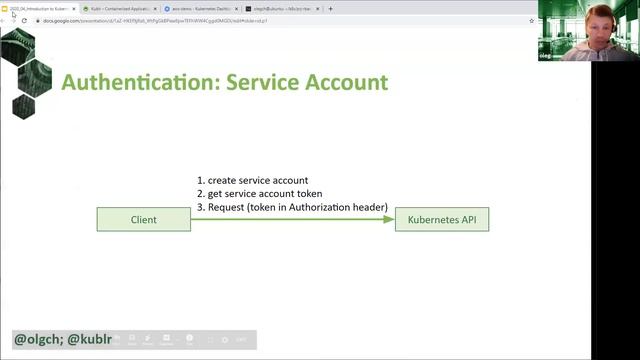640x360 pixels.
Task: Close the Introduction to Kubernetes tab
Action: click(x=74, y=9)
